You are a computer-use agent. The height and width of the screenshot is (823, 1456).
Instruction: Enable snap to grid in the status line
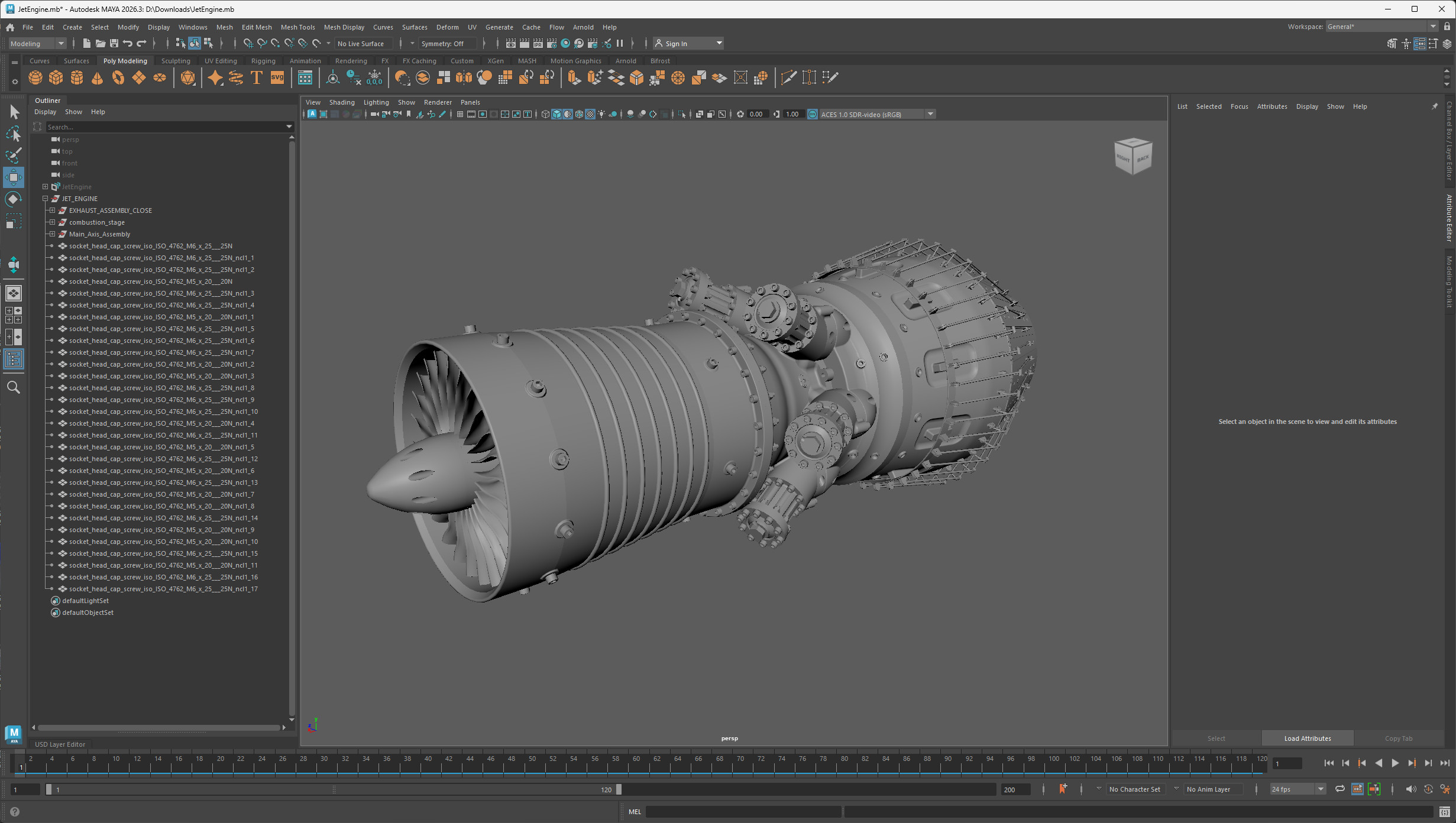tap(248, 43)
